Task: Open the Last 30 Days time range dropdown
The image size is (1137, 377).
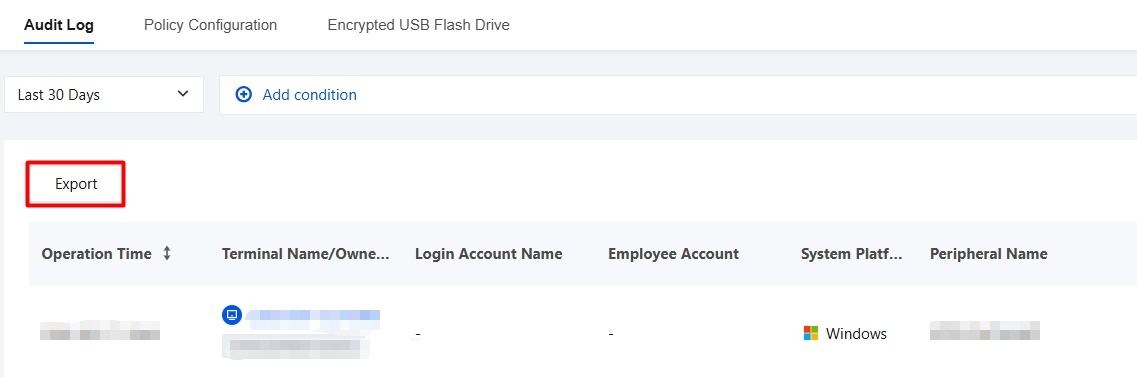Action: pos(104,94)
